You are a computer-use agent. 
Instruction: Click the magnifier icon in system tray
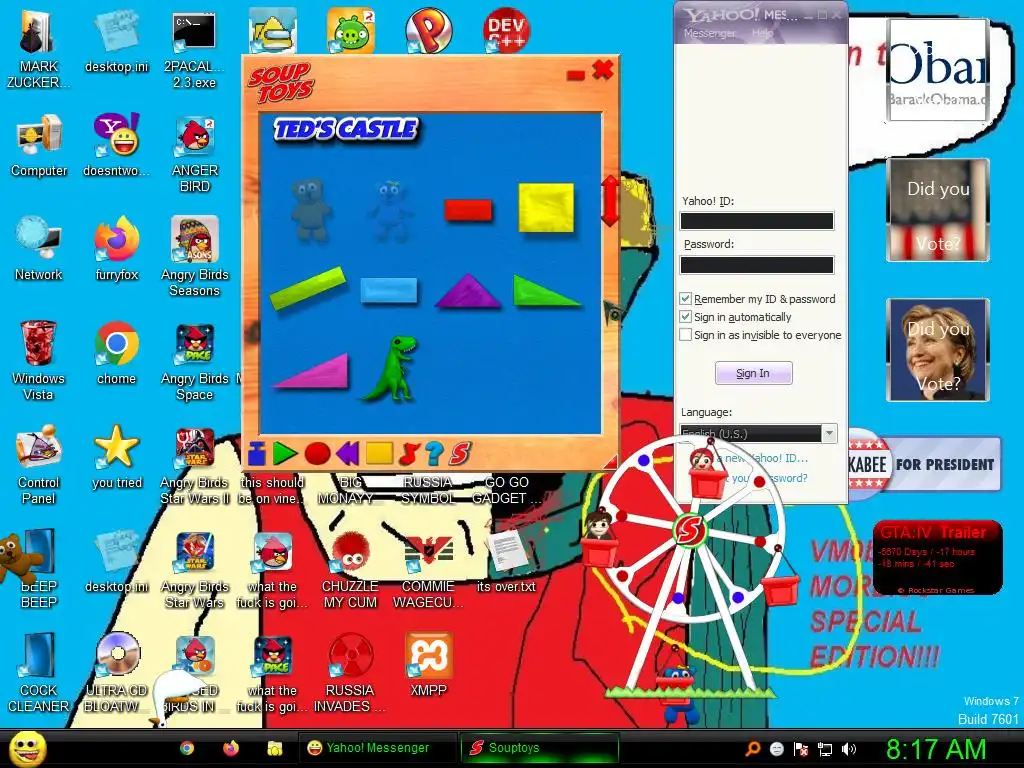pyautogui.click(x=753, y=749)
